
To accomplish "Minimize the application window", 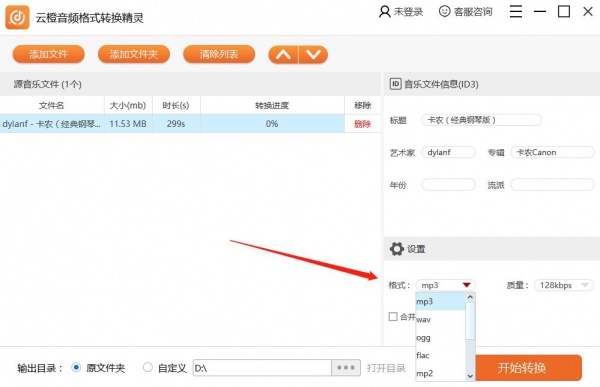I will click(540, 11).
